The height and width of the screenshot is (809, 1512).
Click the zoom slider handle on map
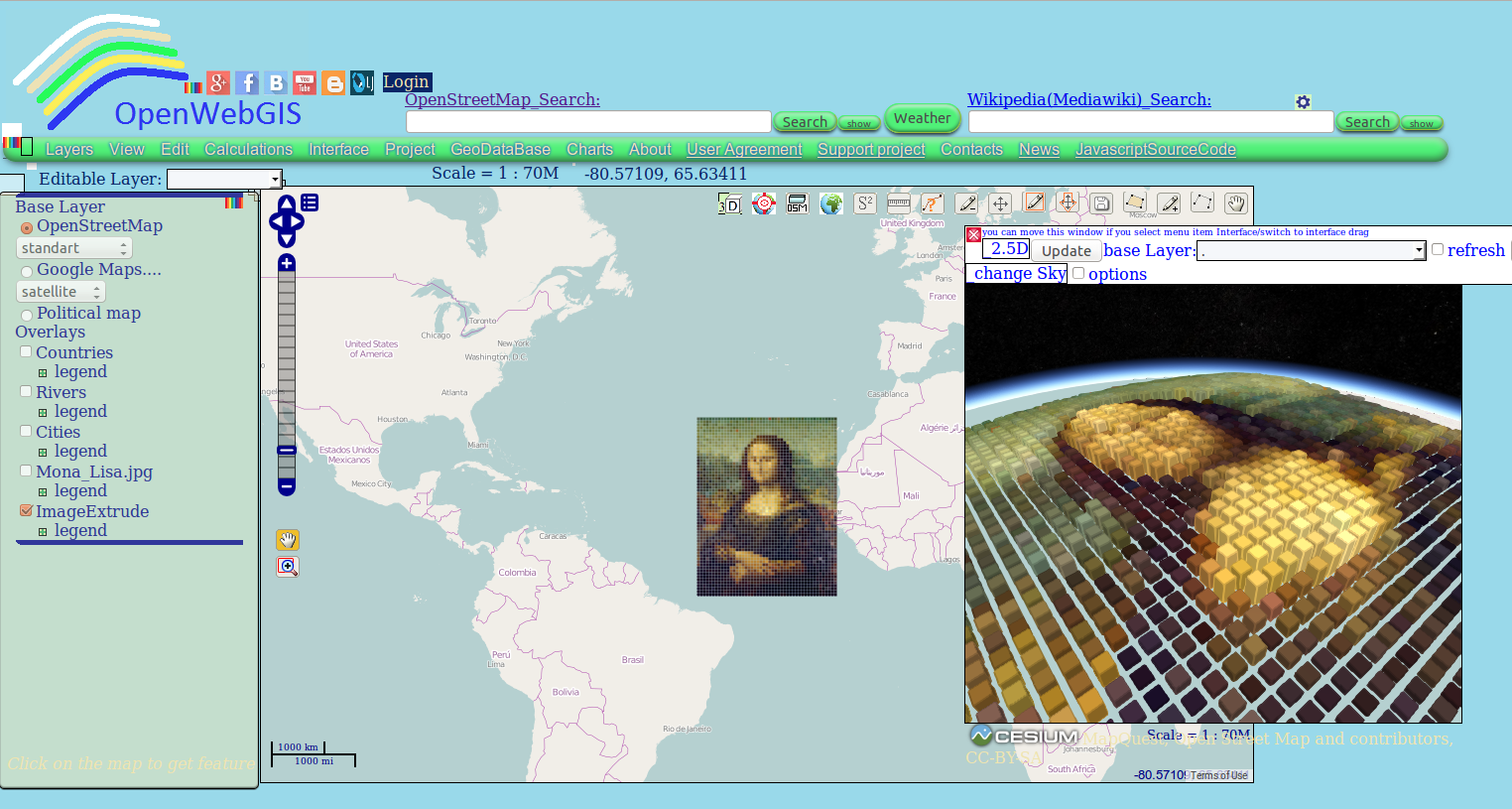(x=287, y=451)
